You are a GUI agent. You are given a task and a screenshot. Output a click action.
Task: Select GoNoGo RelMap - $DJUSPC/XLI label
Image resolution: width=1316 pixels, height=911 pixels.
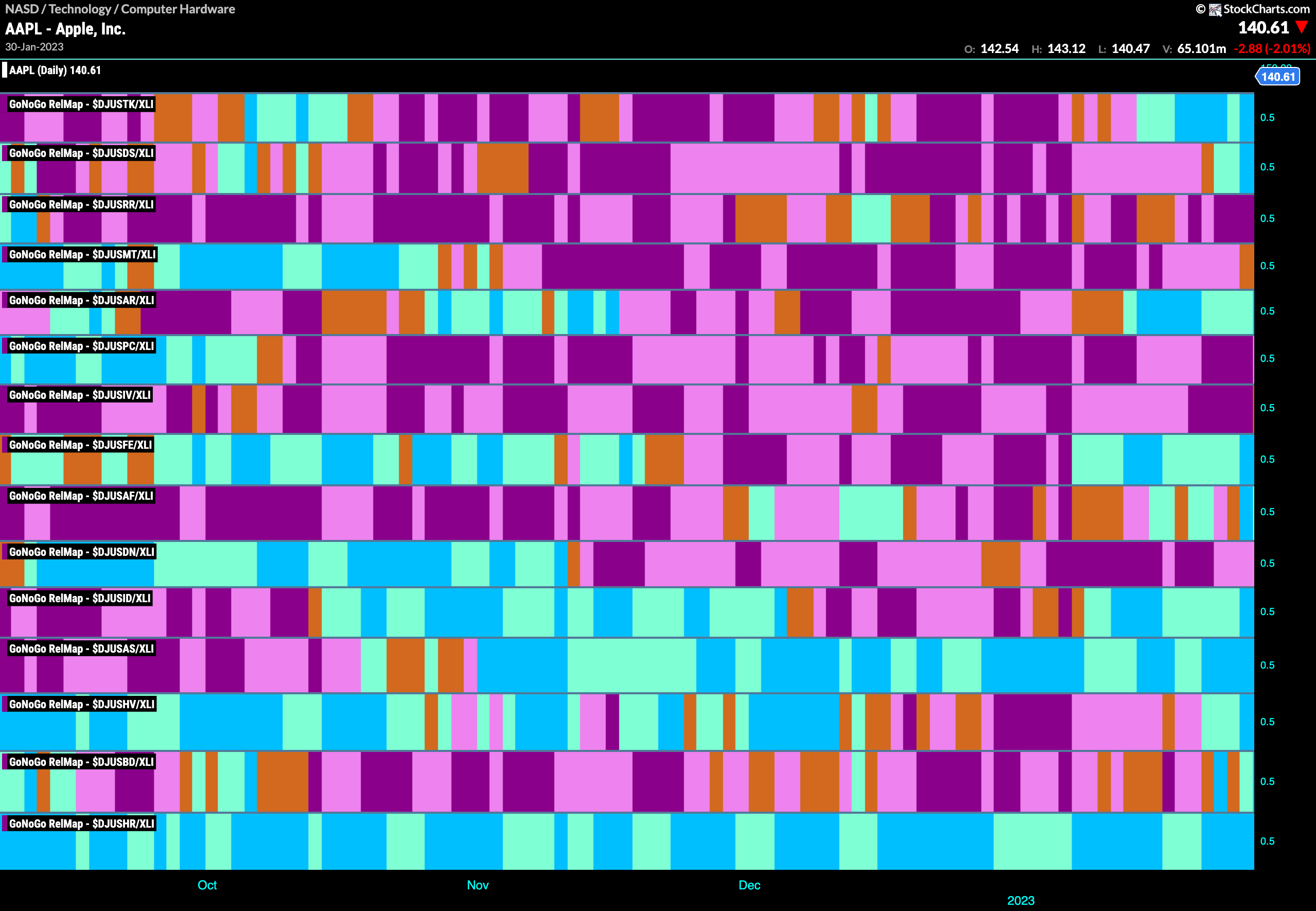81,346
